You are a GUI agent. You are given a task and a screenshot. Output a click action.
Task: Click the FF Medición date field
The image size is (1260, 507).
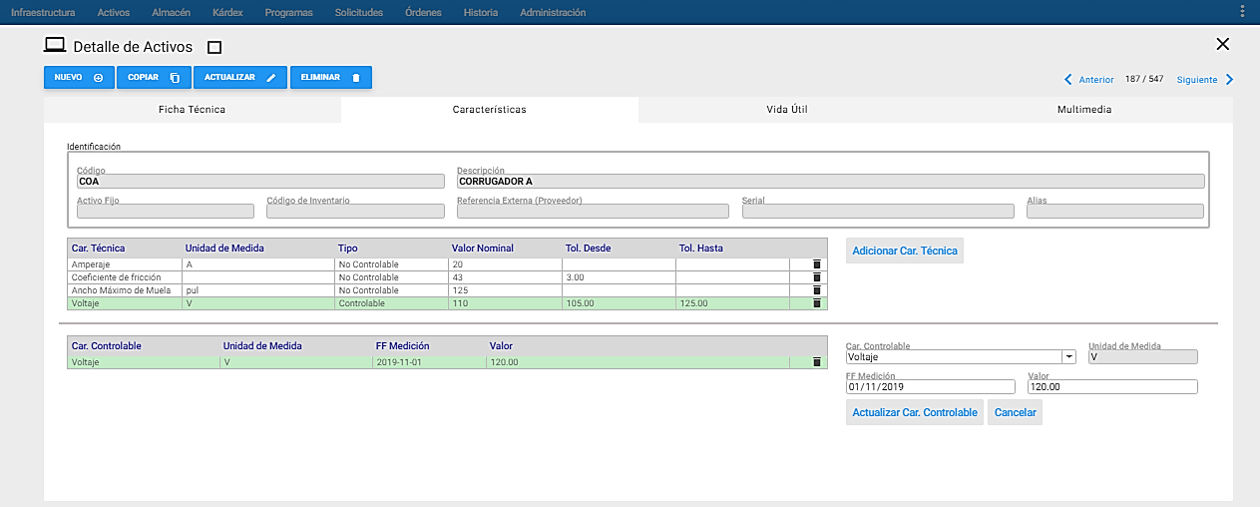(930, 387)
